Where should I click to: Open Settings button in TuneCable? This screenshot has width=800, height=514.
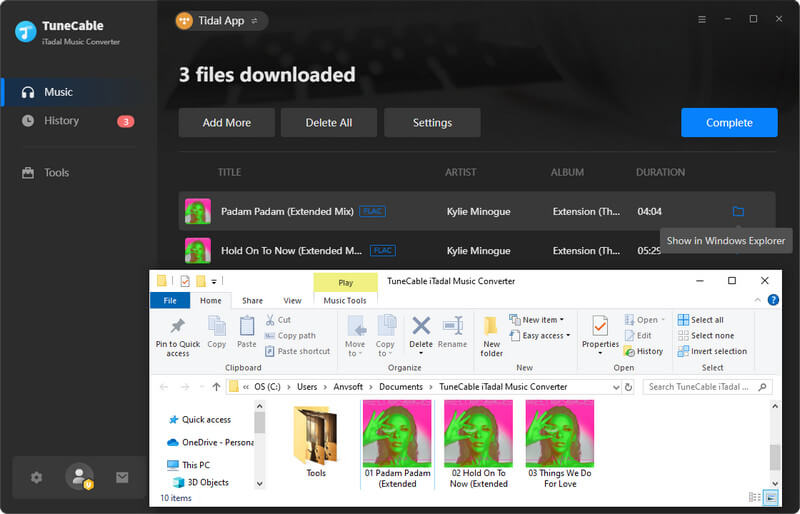[432, 123]
